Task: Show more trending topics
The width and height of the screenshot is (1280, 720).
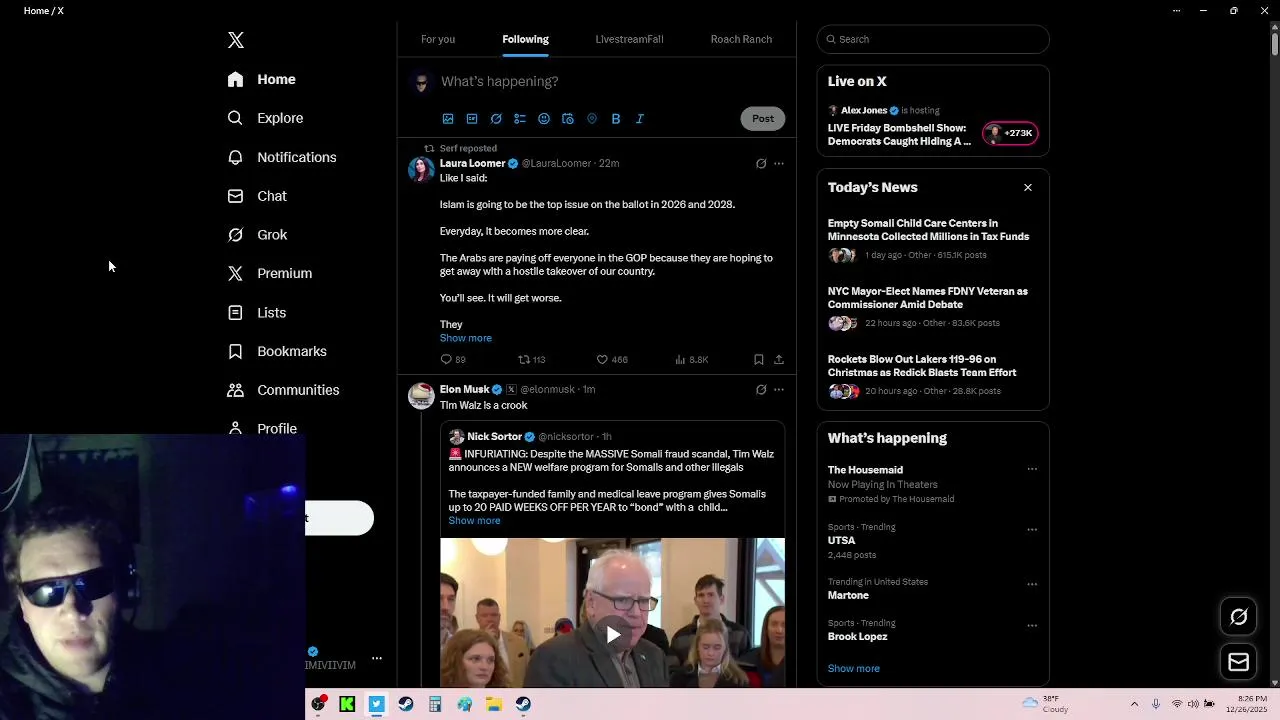Action: point(854,668)
